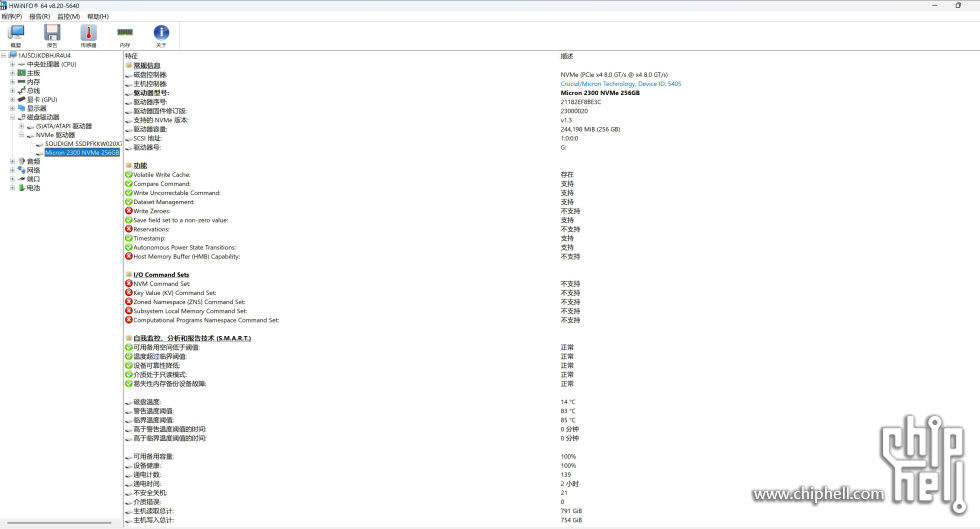
Task: Click the firmware value 23000020
Action: [x=574, y=111]
